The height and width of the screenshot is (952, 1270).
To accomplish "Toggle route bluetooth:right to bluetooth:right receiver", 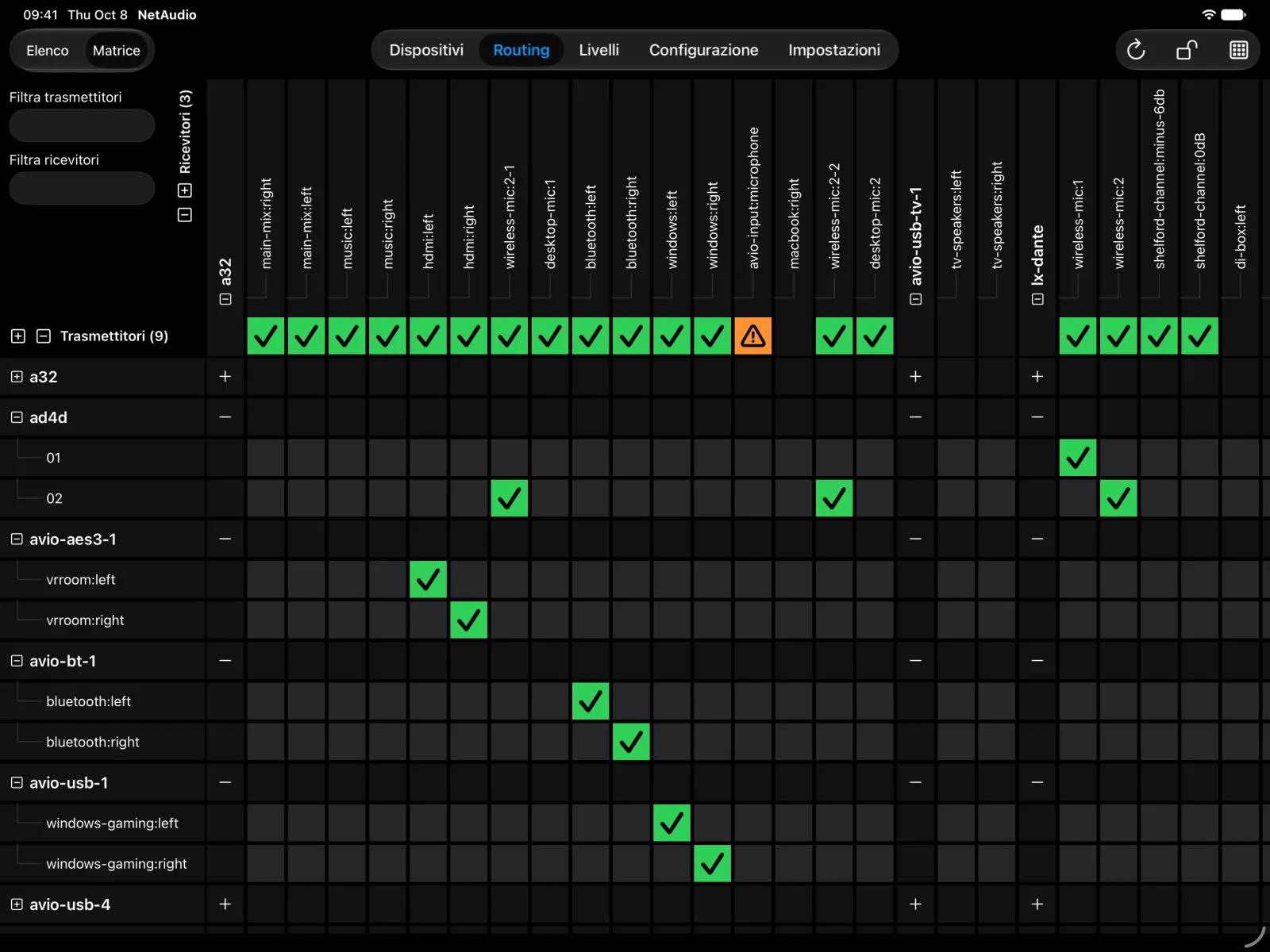I will [631, 742].
